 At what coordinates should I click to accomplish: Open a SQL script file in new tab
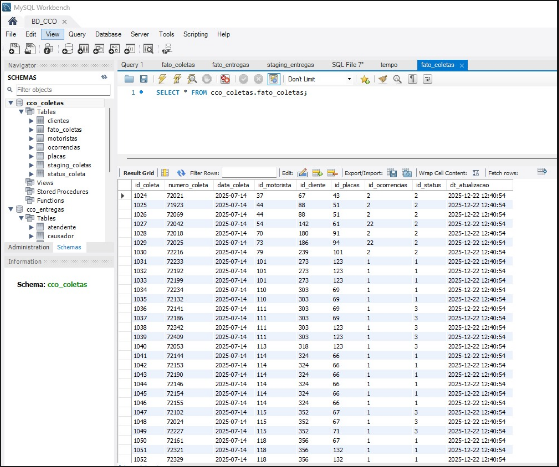click(x=30, y=48)
